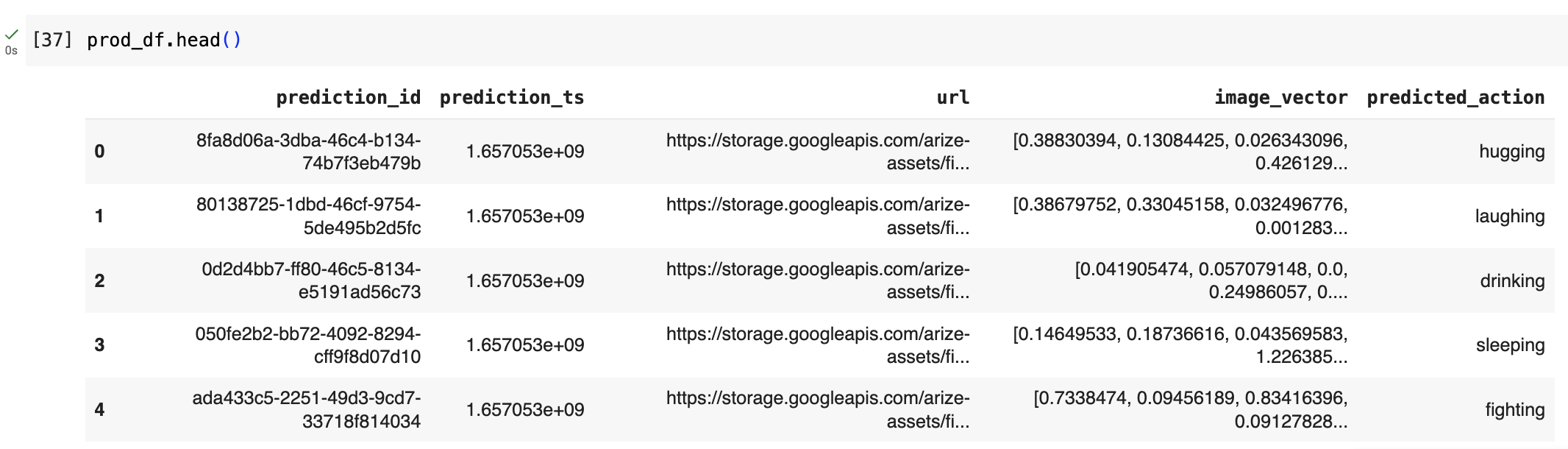
Task: Click the 'hugging' predicted action value
Action: 1512,152
